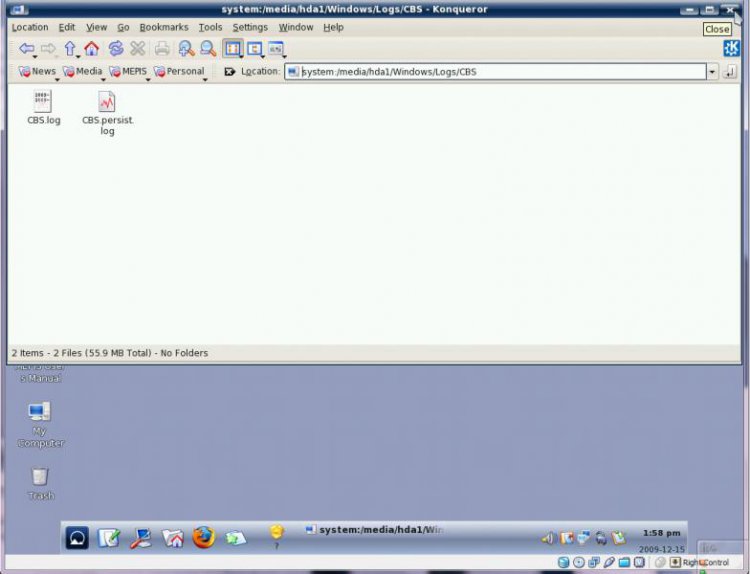Open the Media bookmark folder

83,71
